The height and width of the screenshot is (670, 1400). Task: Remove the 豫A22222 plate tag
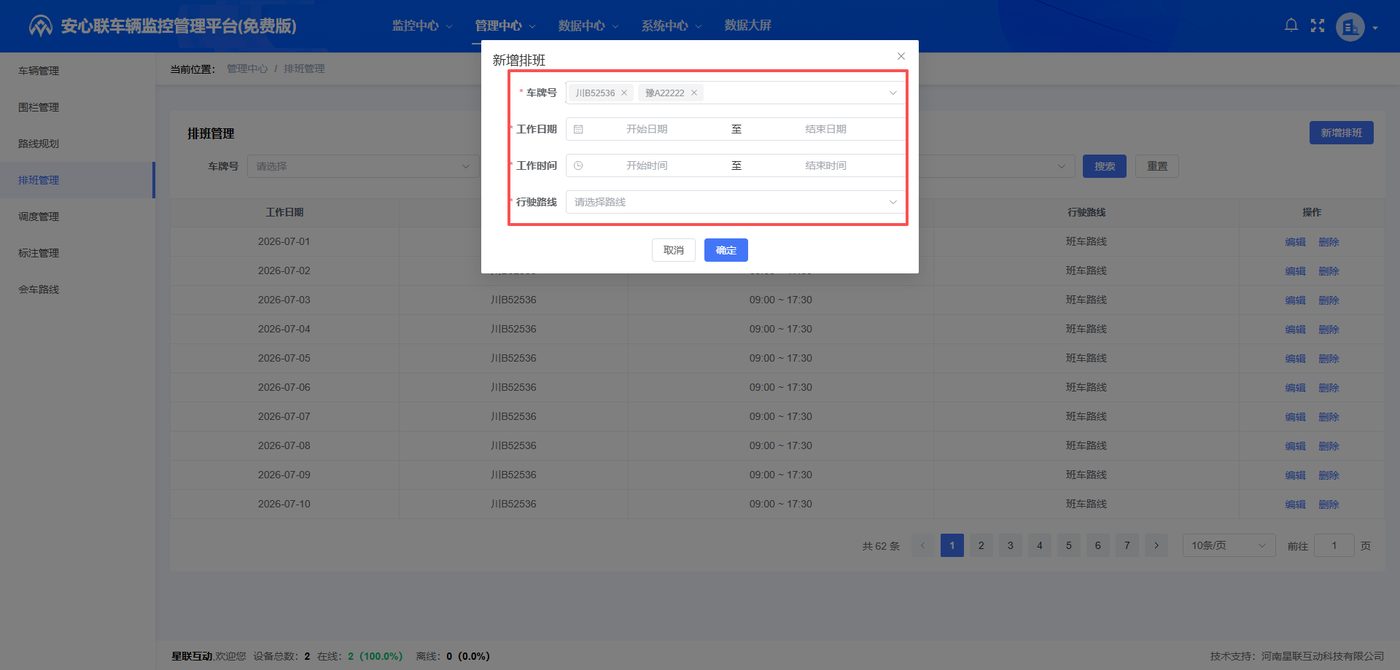coord(694,93)
